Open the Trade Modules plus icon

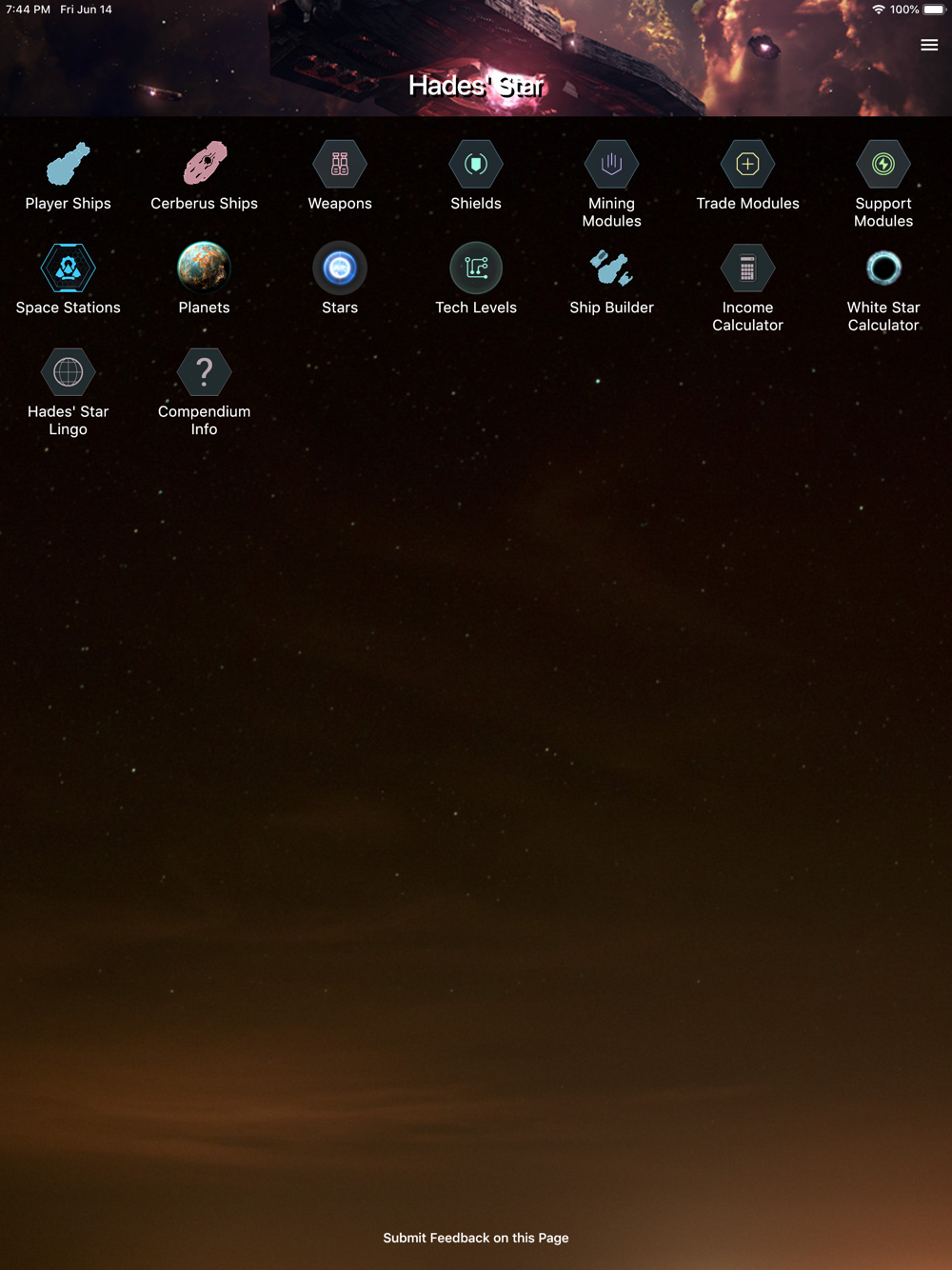(748, 164)
